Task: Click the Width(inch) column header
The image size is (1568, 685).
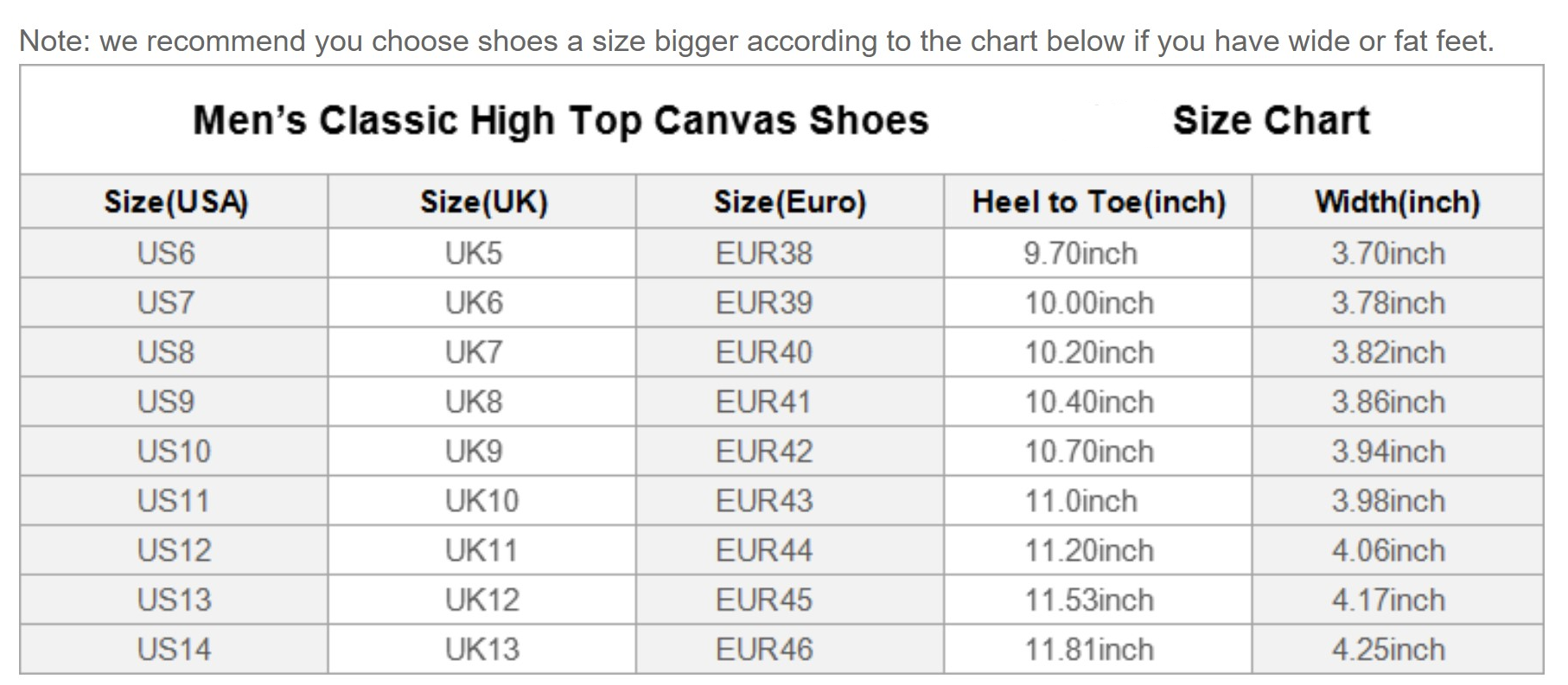Action: (1397, 202)
